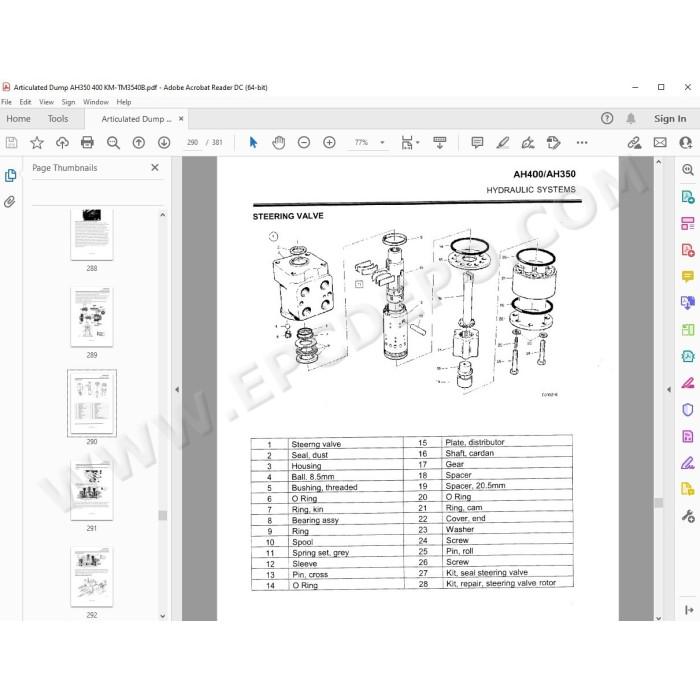
Task: Open the Edit menu
Action: [25, 102]
